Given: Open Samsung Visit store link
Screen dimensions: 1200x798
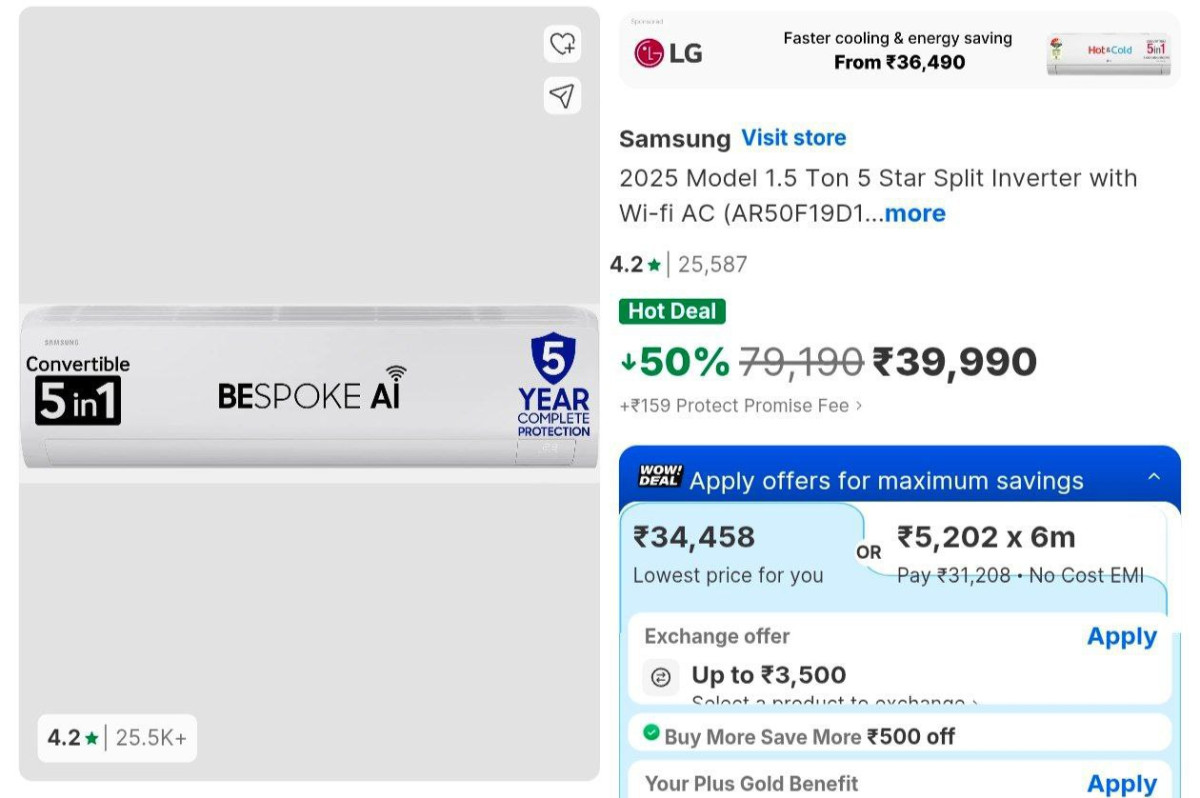Looking at the screenshot, I should [x=794, y=138].
